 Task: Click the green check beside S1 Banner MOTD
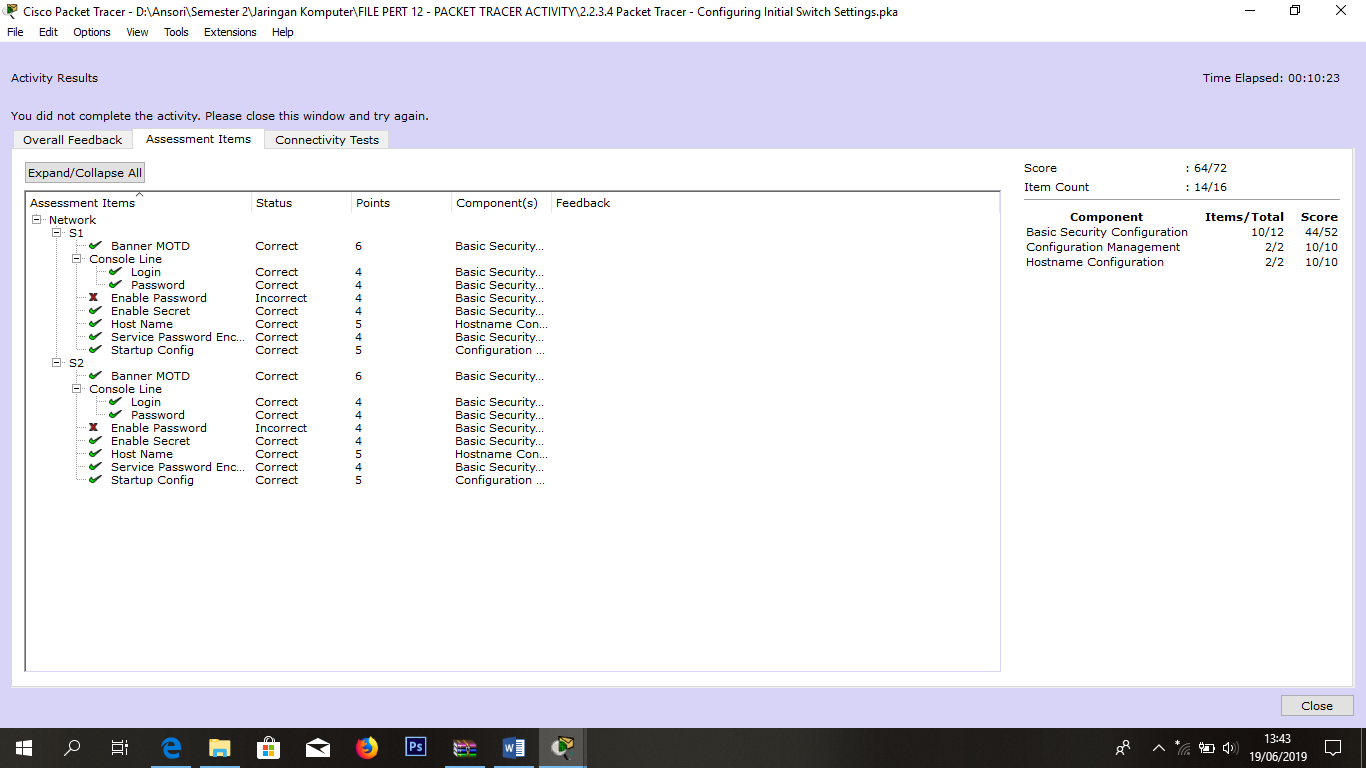point(95,245)
